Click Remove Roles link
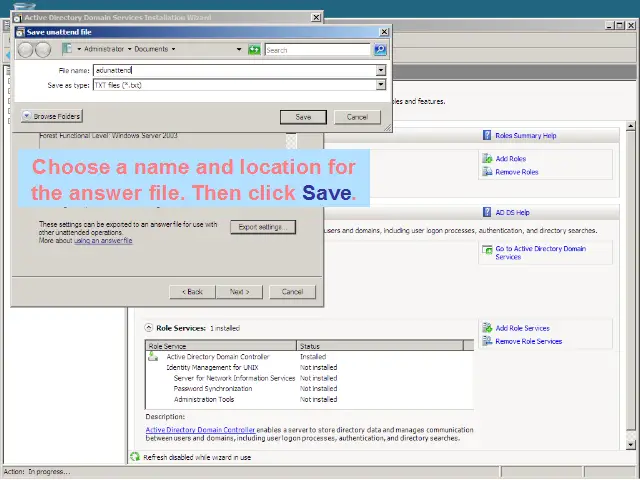640x480 pixels. [517, 172]
